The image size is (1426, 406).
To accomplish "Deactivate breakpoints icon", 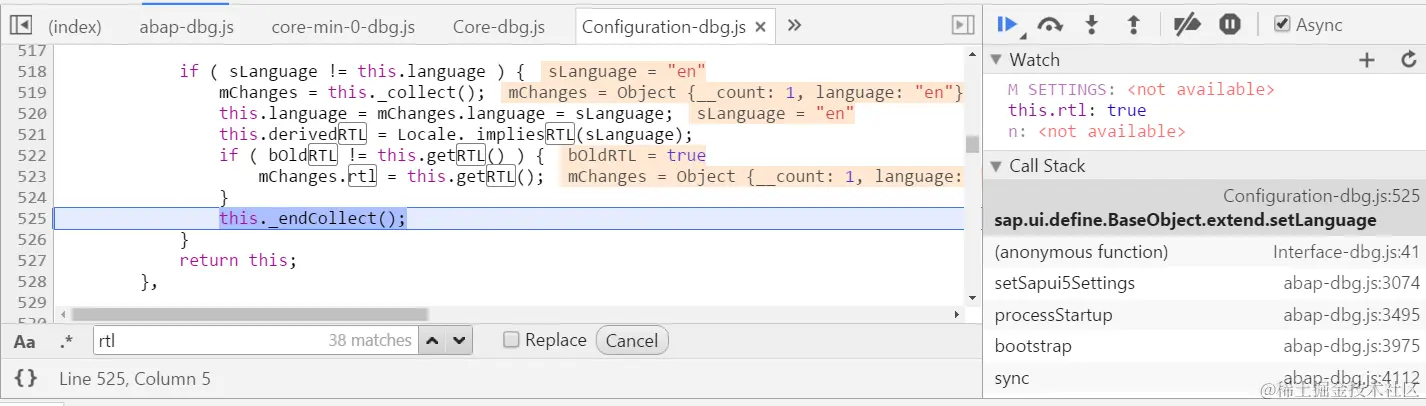I will [1186, 25].
